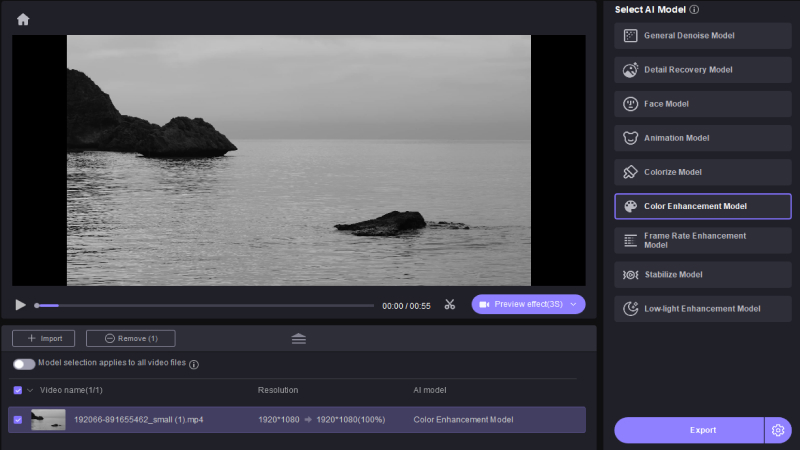800x450 pixels.
Task: Click the info icon beside Select AI Model
Action: (694, 10)
